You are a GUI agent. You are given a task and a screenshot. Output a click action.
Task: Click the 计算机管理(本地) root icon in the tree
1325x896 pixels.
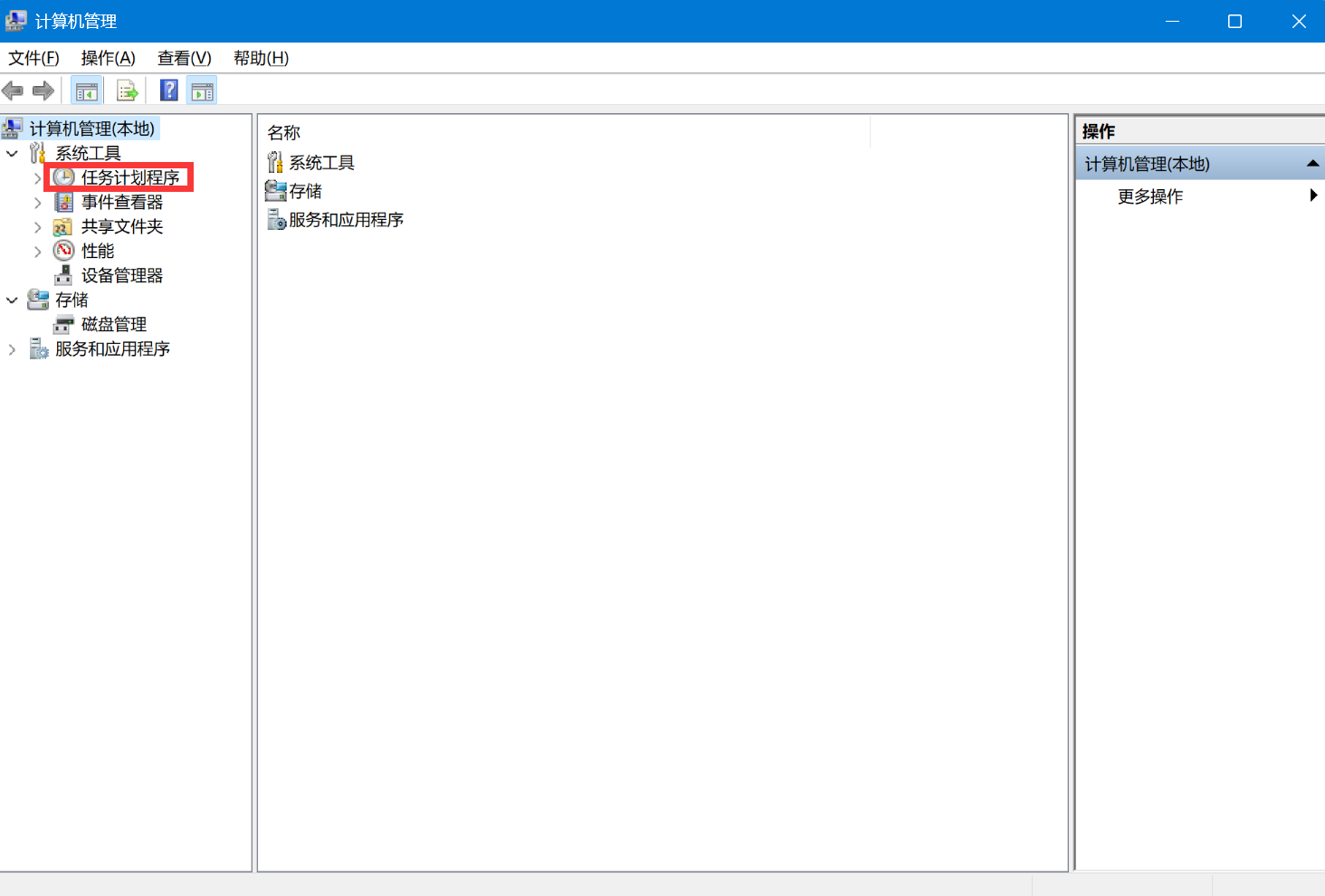pyautogui.click(x=13, y=129)
